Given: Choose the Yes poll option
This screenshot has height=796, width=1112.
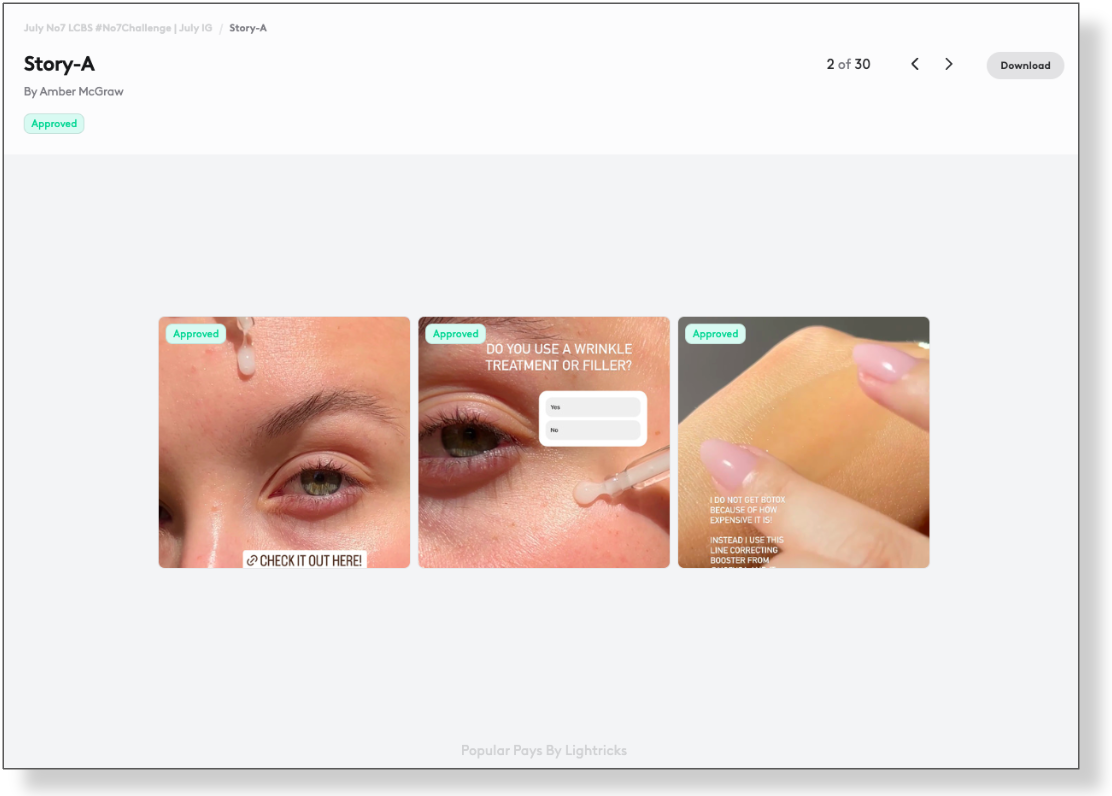Looking at the screenshot, I should tap(592, 407).
